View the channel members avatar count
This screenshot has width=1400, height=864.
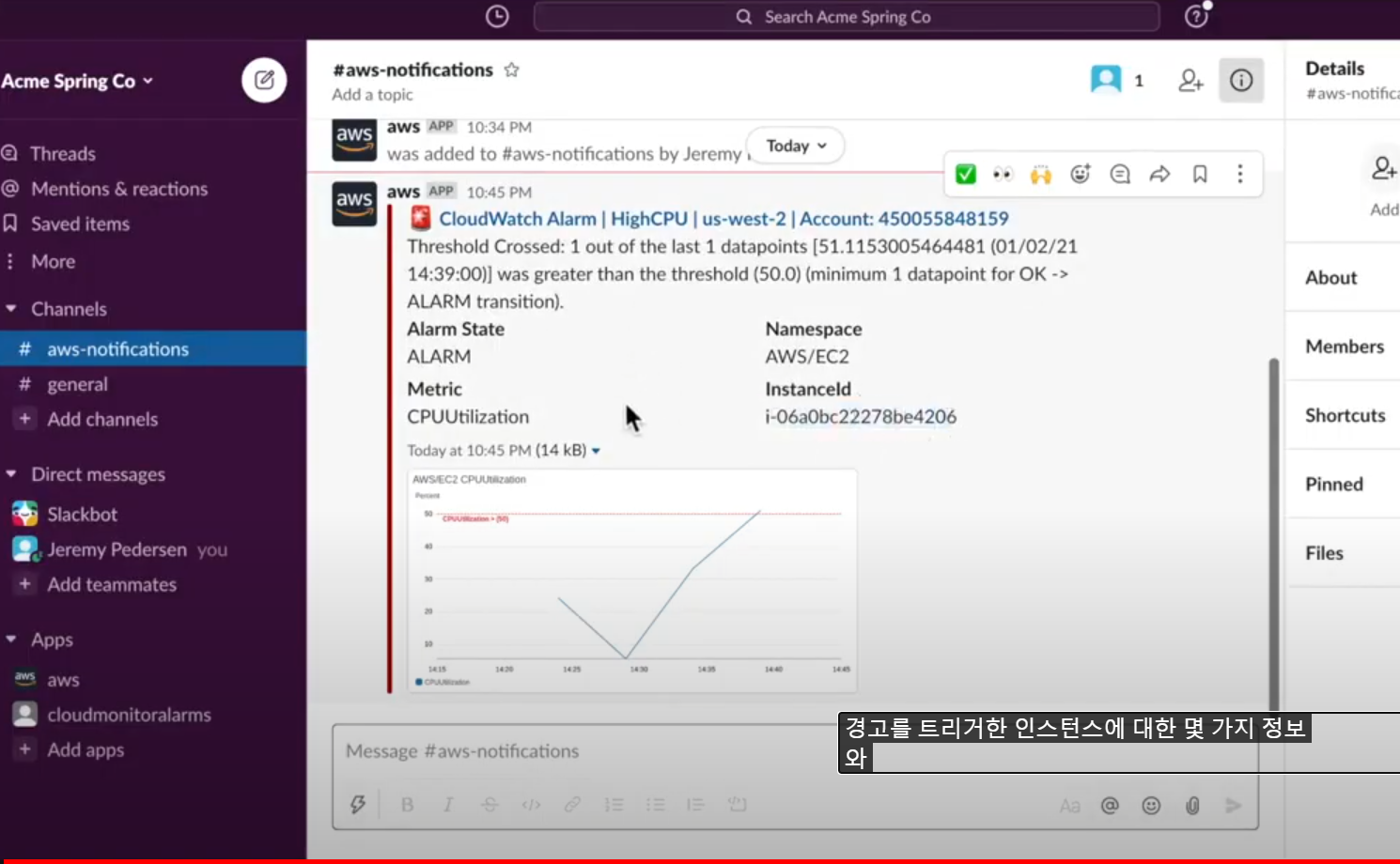tap(1117, 80)
